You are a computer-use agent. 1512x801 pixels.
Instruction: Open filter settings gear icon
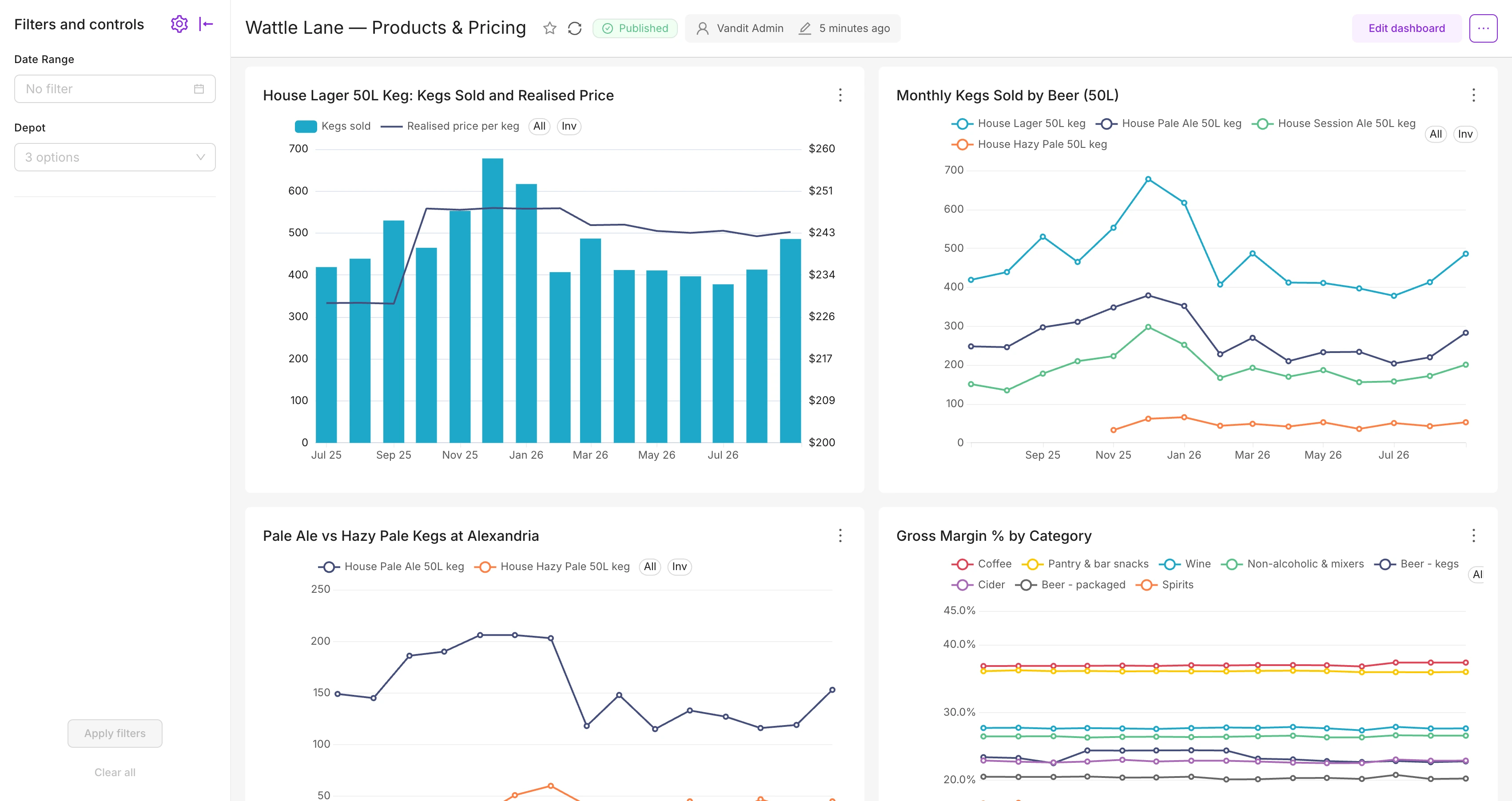tap(179, 24)
